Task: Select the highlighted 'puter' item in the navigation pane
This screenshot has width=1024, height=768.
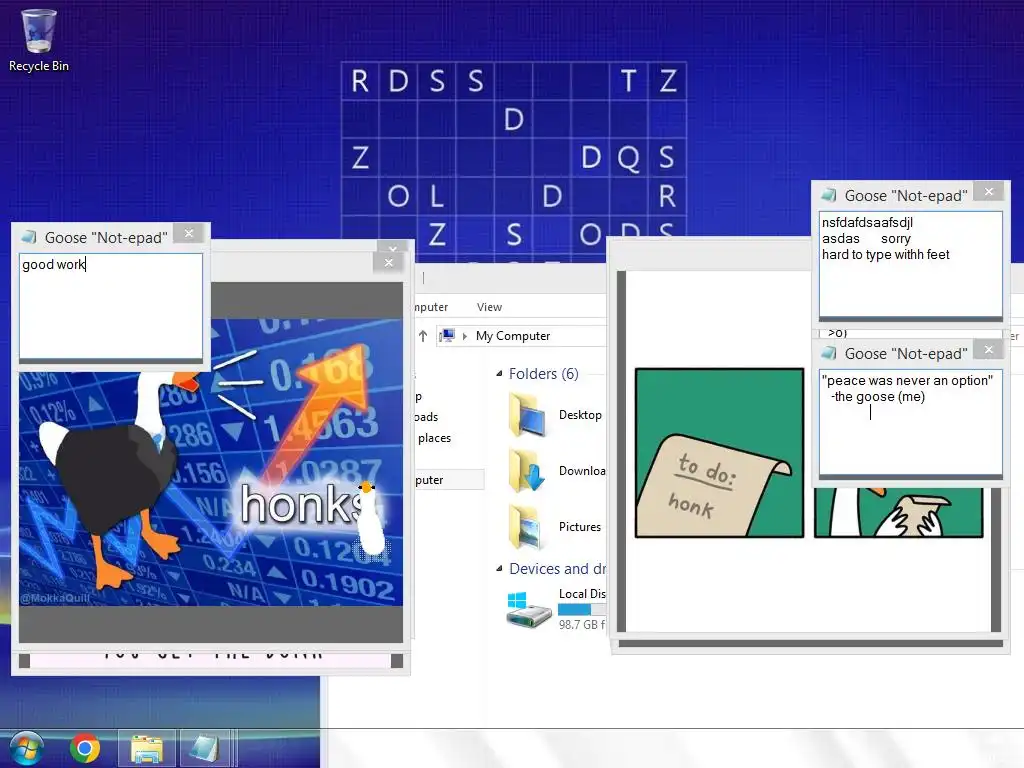Action: (x=449, y=480)
